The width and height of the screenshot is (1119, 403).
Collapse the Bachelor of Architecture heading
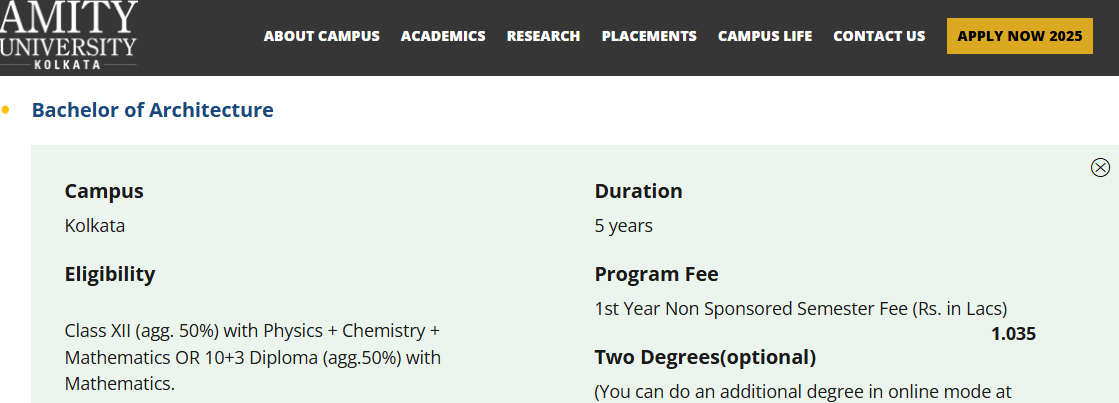pyautogui.click(x=152, y=110)
